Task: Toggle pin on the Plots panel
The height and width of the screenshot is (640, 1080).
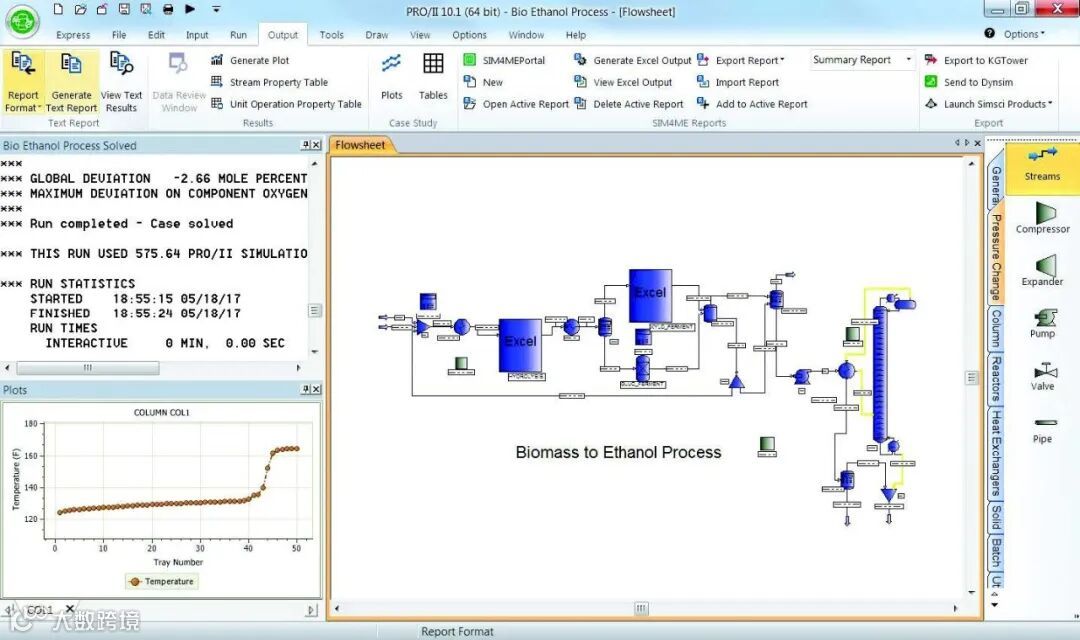Action: click(x=305, y=390)
